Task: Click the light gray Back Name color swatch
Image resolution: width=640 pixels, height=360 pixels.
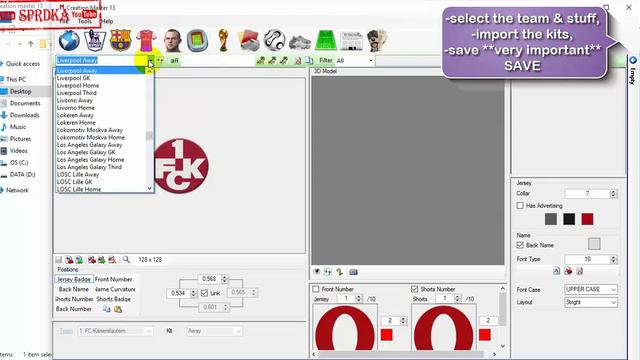Action: click(x=594, y=244)
